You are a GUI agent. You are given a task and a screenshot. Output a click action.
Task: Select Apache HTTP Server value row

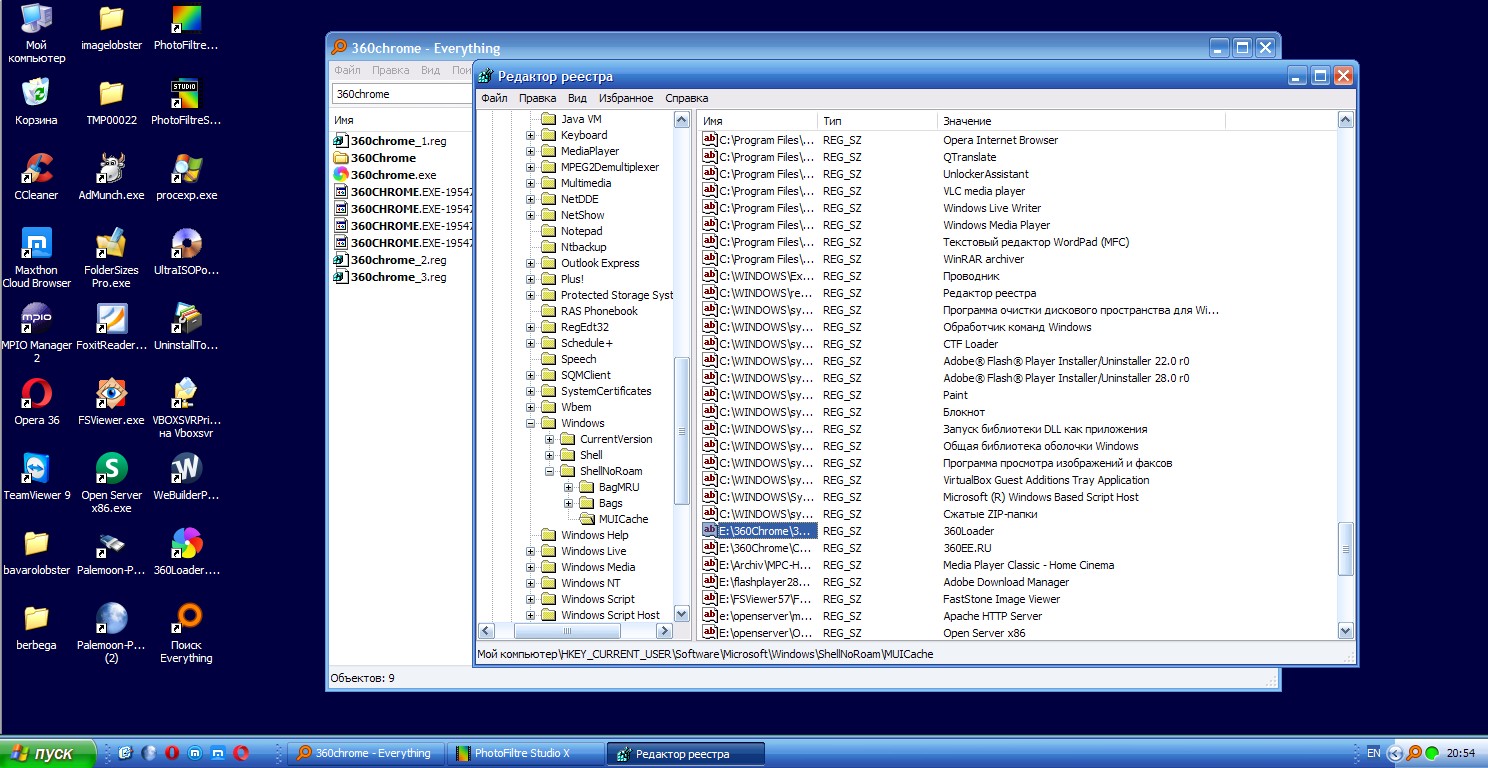coord(1018,616)
